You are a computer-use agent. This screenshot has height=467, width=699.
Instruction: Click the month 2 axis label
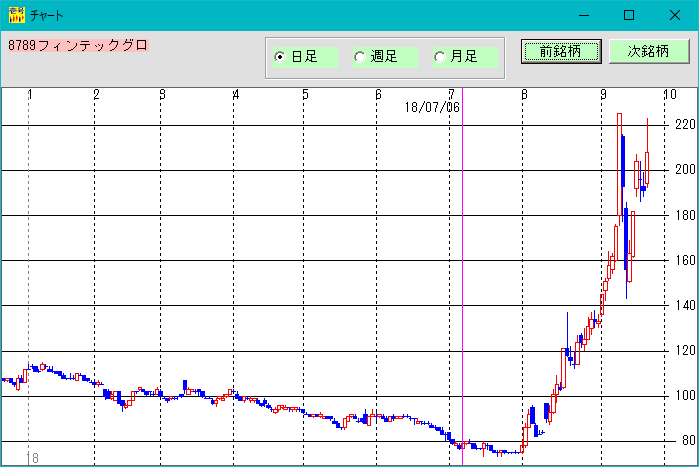(x=96, y=94)
